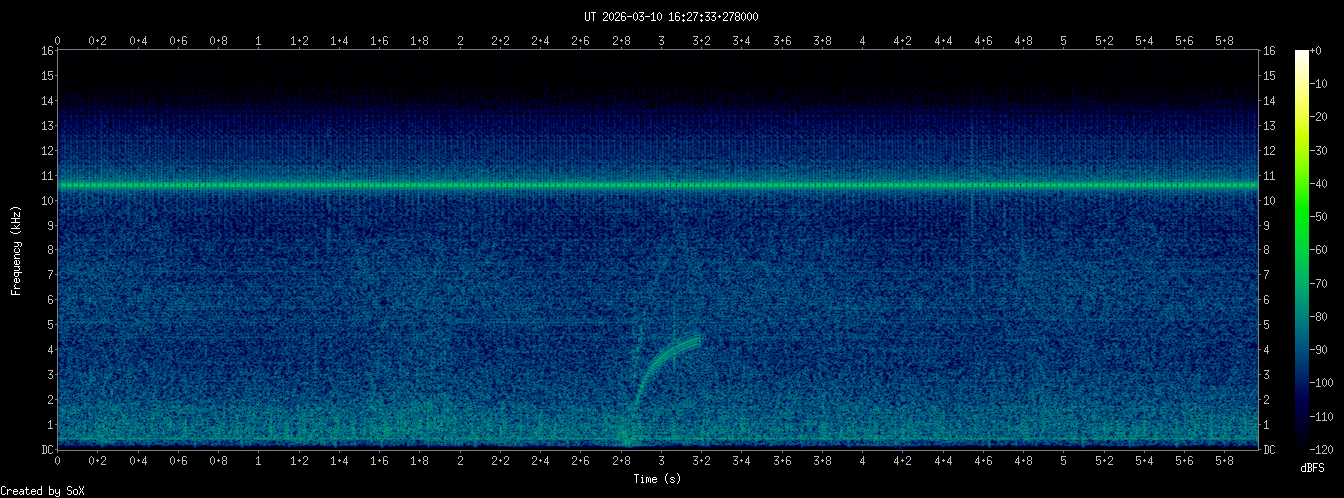The width and height of the screenshot is (1344, 498).
Task: Click the bright green horizontal tone line
Action: point(400,185)
